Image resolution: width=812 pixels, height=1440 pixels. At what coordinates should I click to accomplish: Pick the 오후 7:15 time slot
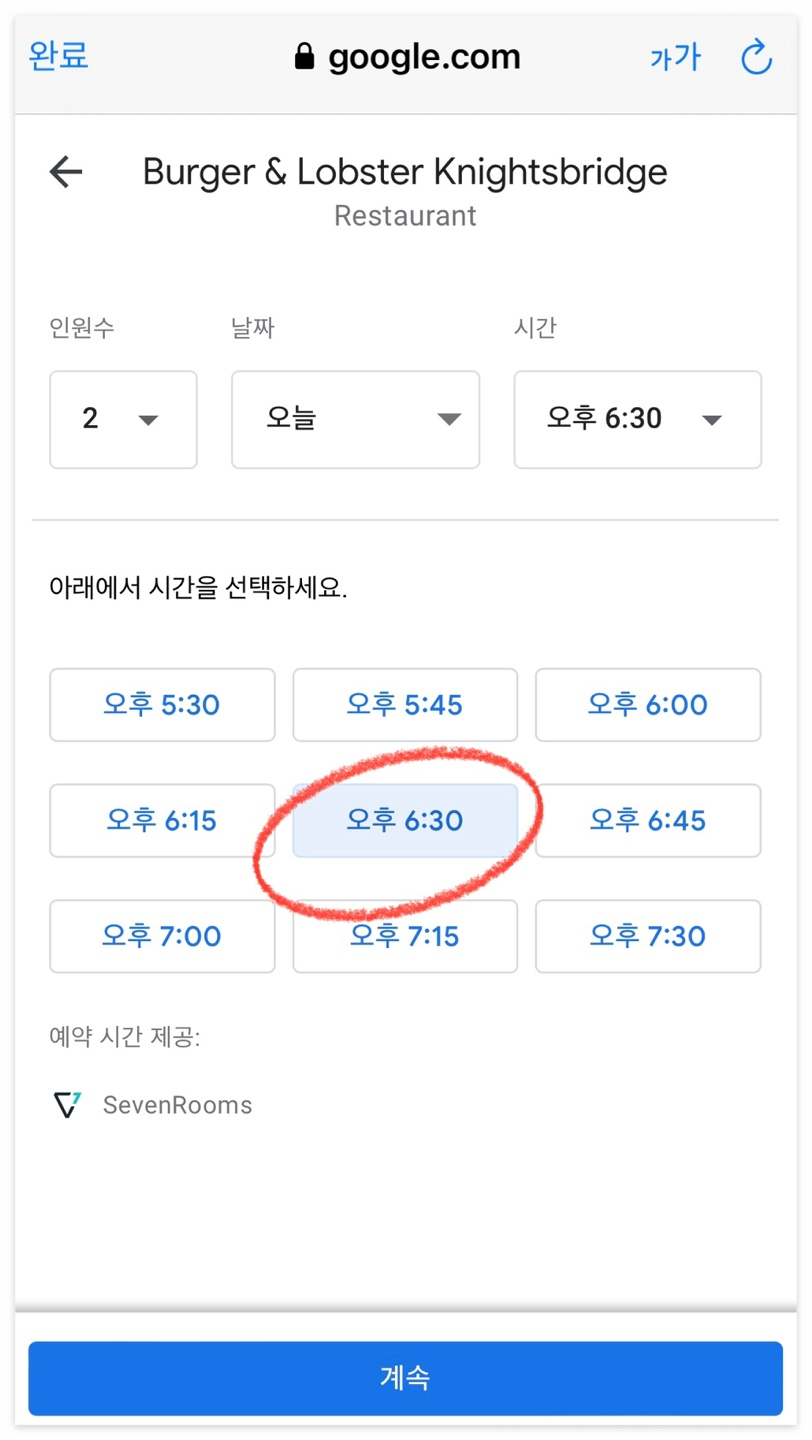(405, 937)
